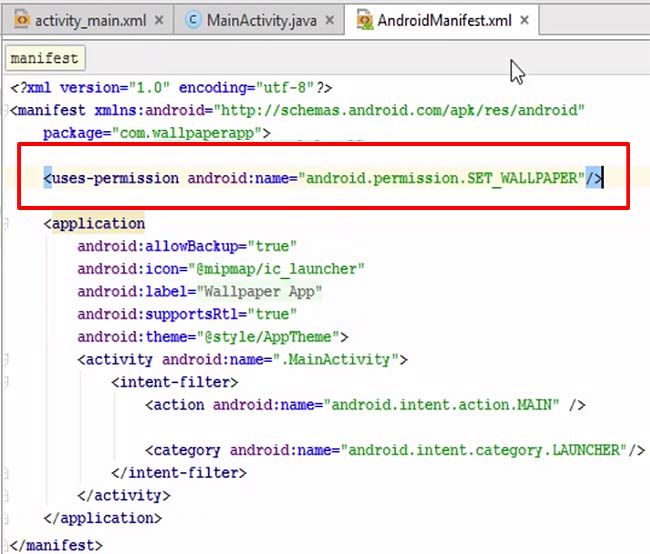Collapse the manifest tag fold marker
Screen dimensions: 650x554
coord(6,111)
